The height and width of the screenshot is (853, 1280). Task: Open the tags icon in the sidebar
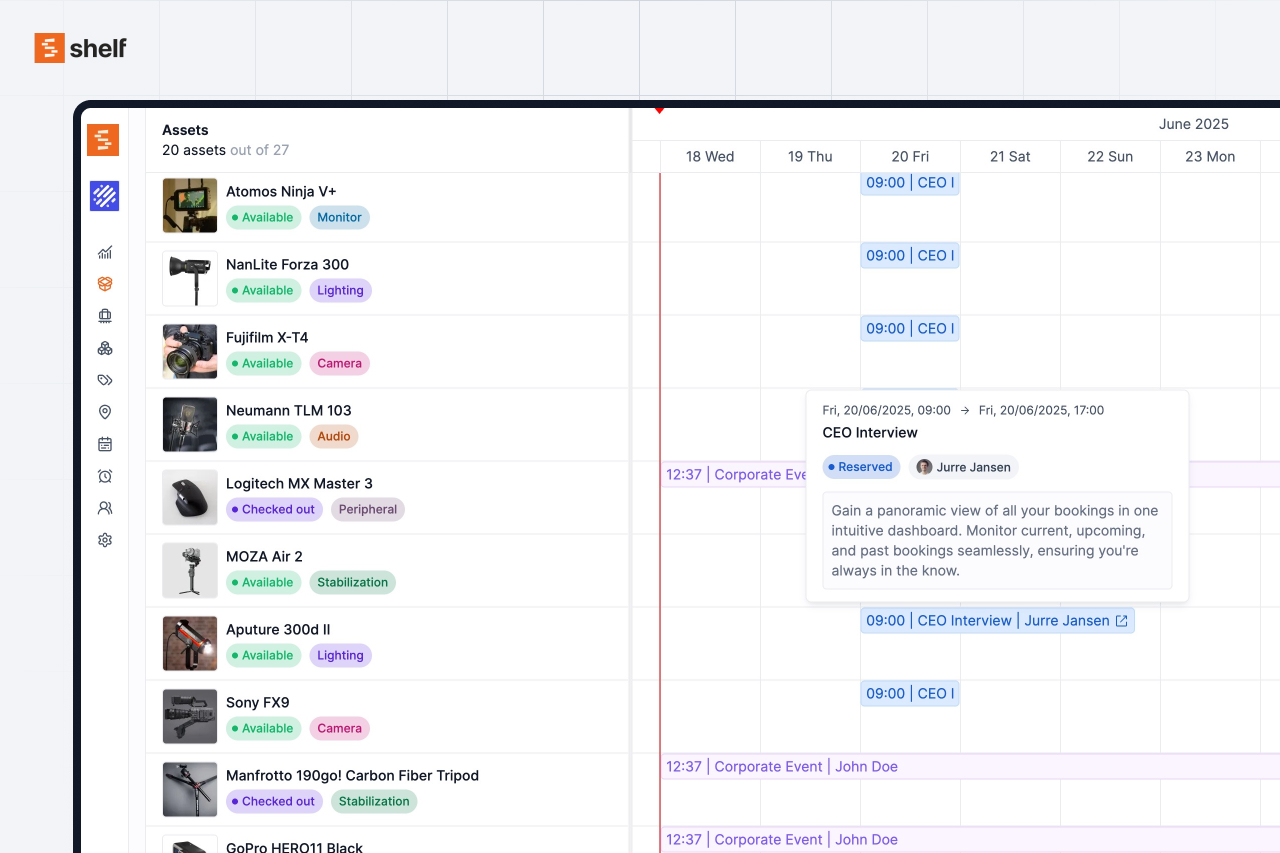[104, 379]
